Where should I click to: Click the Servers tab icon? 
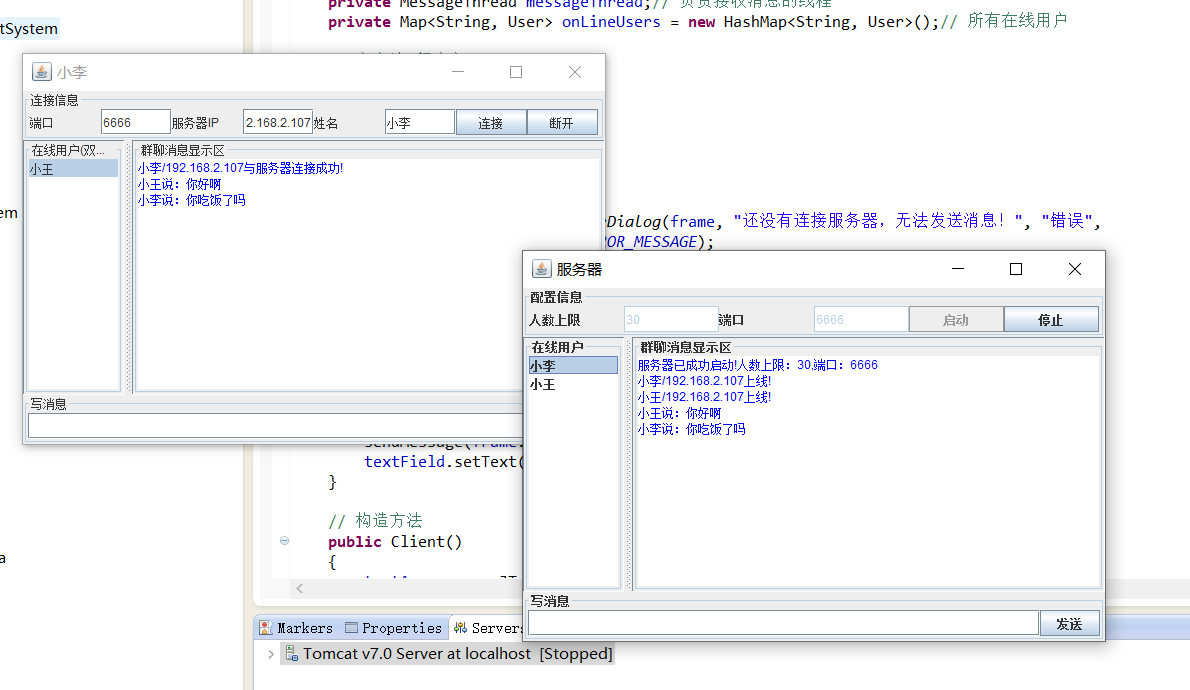tap(460, 628)
